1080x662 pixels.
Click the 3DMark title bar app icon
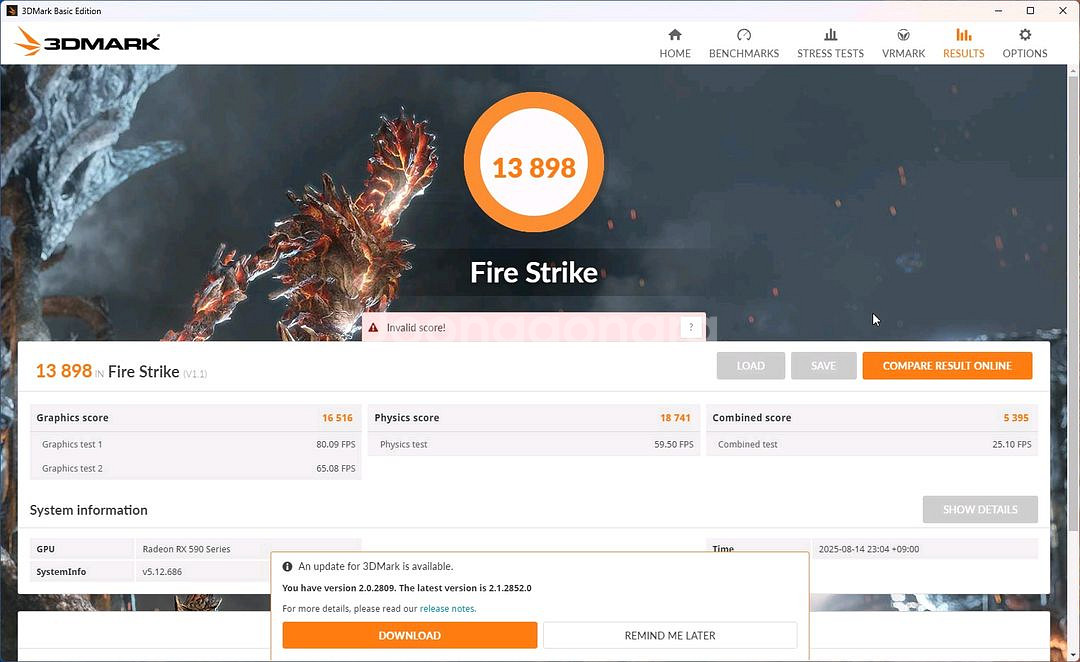click(x=11, y=10)
